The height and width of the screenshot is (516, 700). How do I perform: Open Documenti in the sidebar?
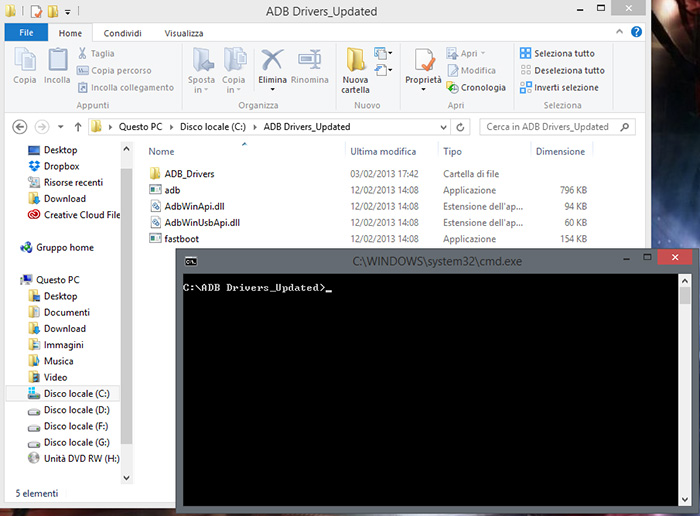(59, 312)
